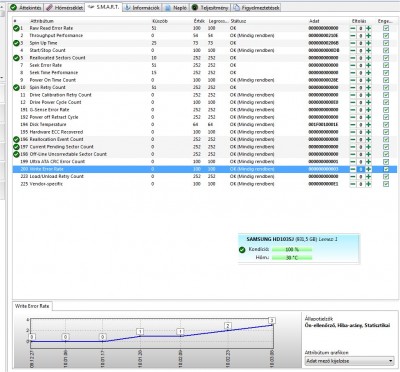Image resolution: width=400 pixels, height=372 pixels.
Task: Open the Adat mező kijelzése graph dropdown
Action: (x=349, y=361)
